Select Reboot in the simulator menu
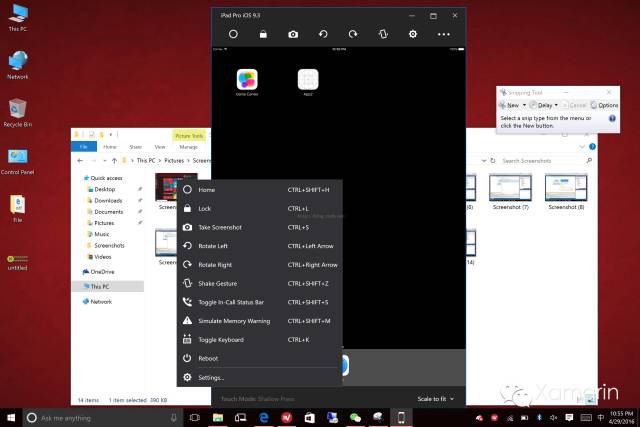The height and width of the screenshot is (427, 640). tap(260, 358)
